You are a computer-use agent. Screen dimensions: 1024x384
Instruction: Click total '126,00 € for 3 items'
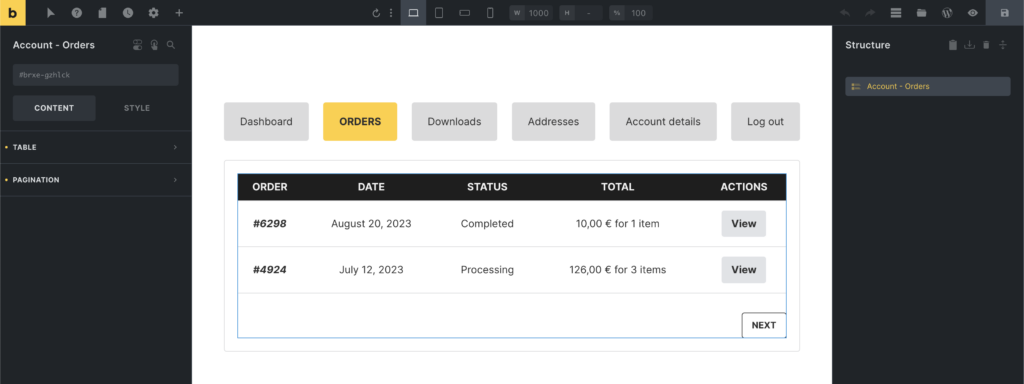coord(618,270)
